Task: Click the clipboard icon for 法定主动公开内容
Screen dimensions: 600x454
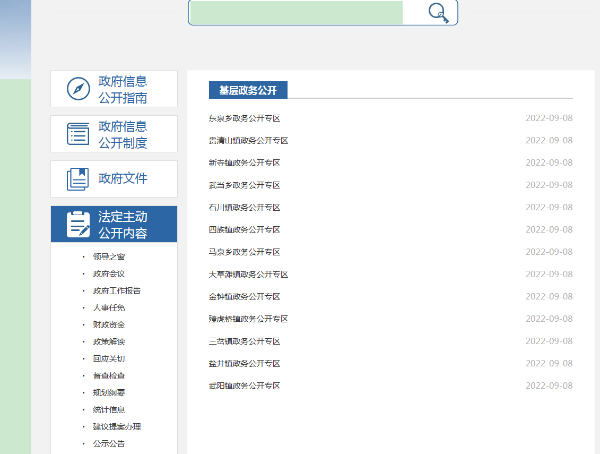Action: point(79,224)
